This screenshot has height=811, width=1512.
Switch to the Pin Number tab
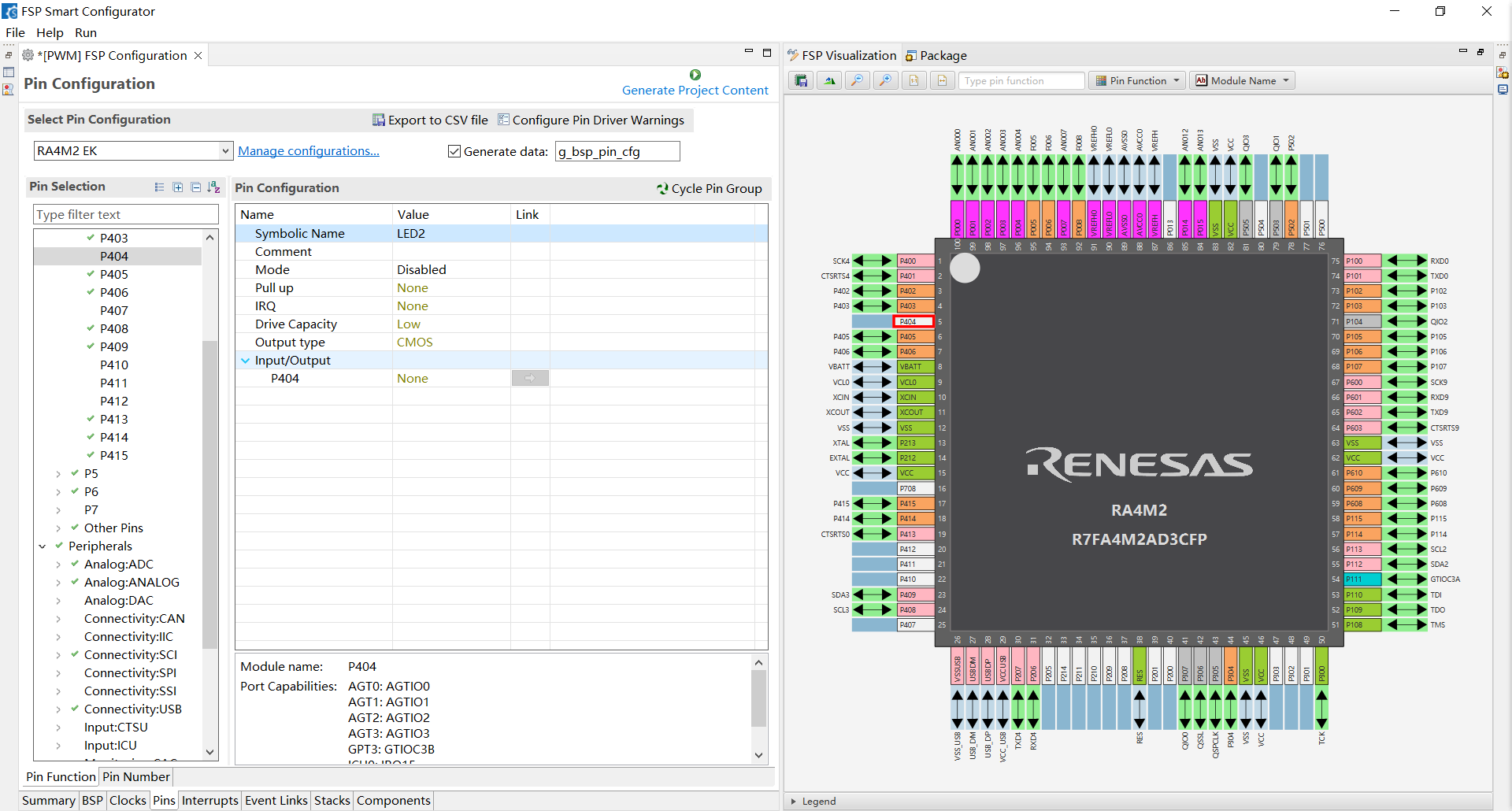135,777
